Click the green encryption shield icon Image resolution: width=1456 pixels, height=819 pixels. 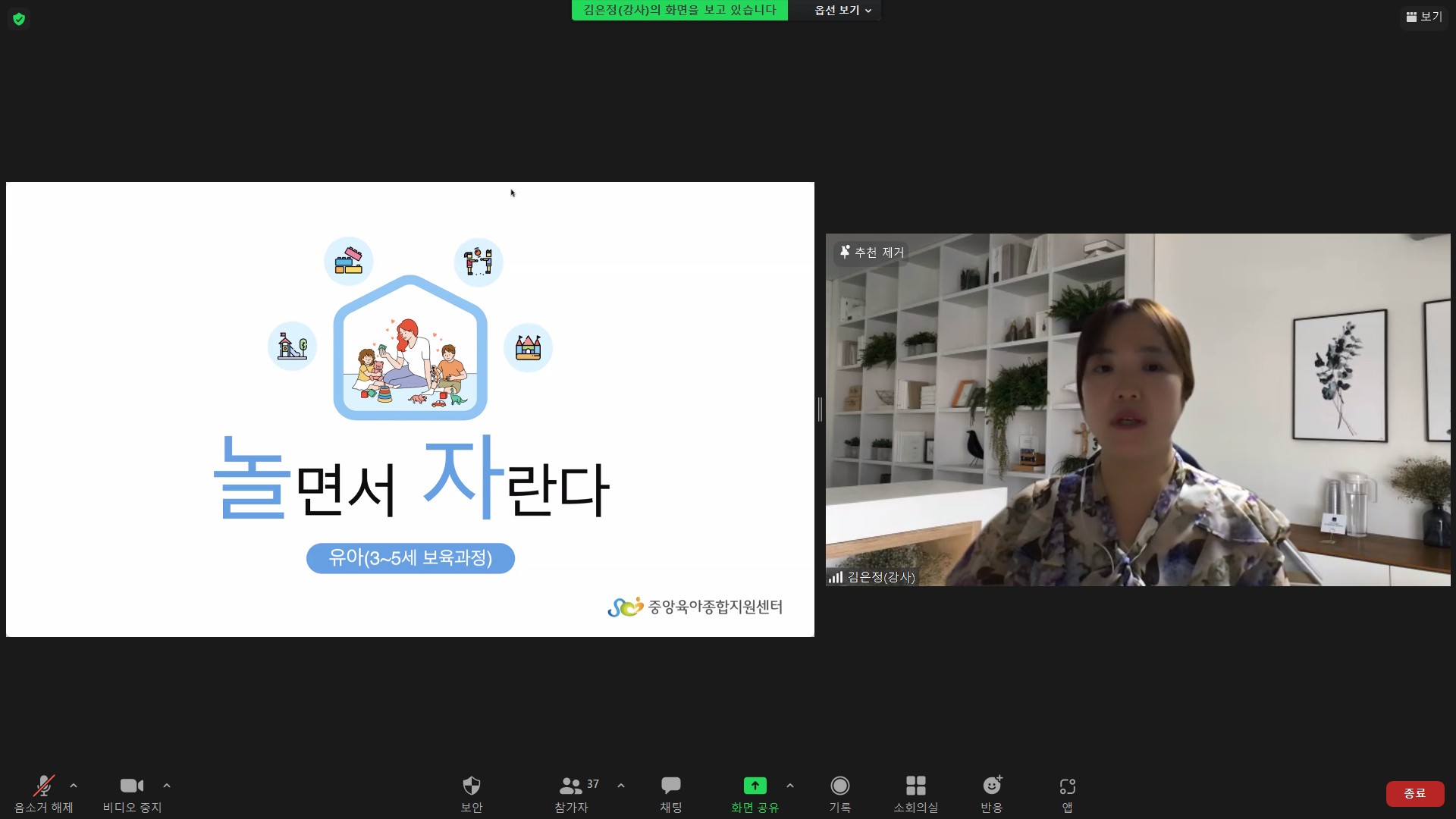(x=19, y=19)
